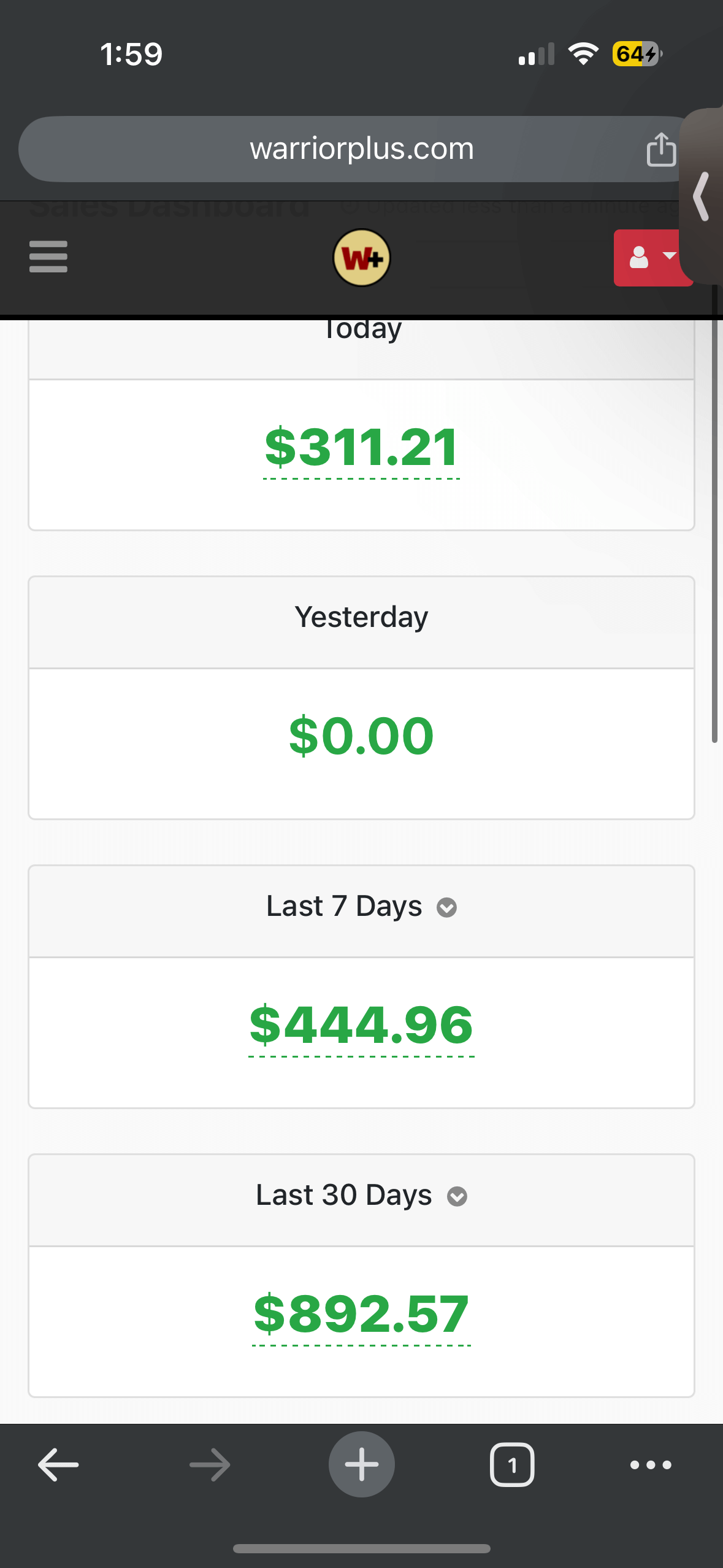723x1568 pixels.
Task: Go back with the browser back arrow
Action: pyautogui.click(x=58, y=1465)
